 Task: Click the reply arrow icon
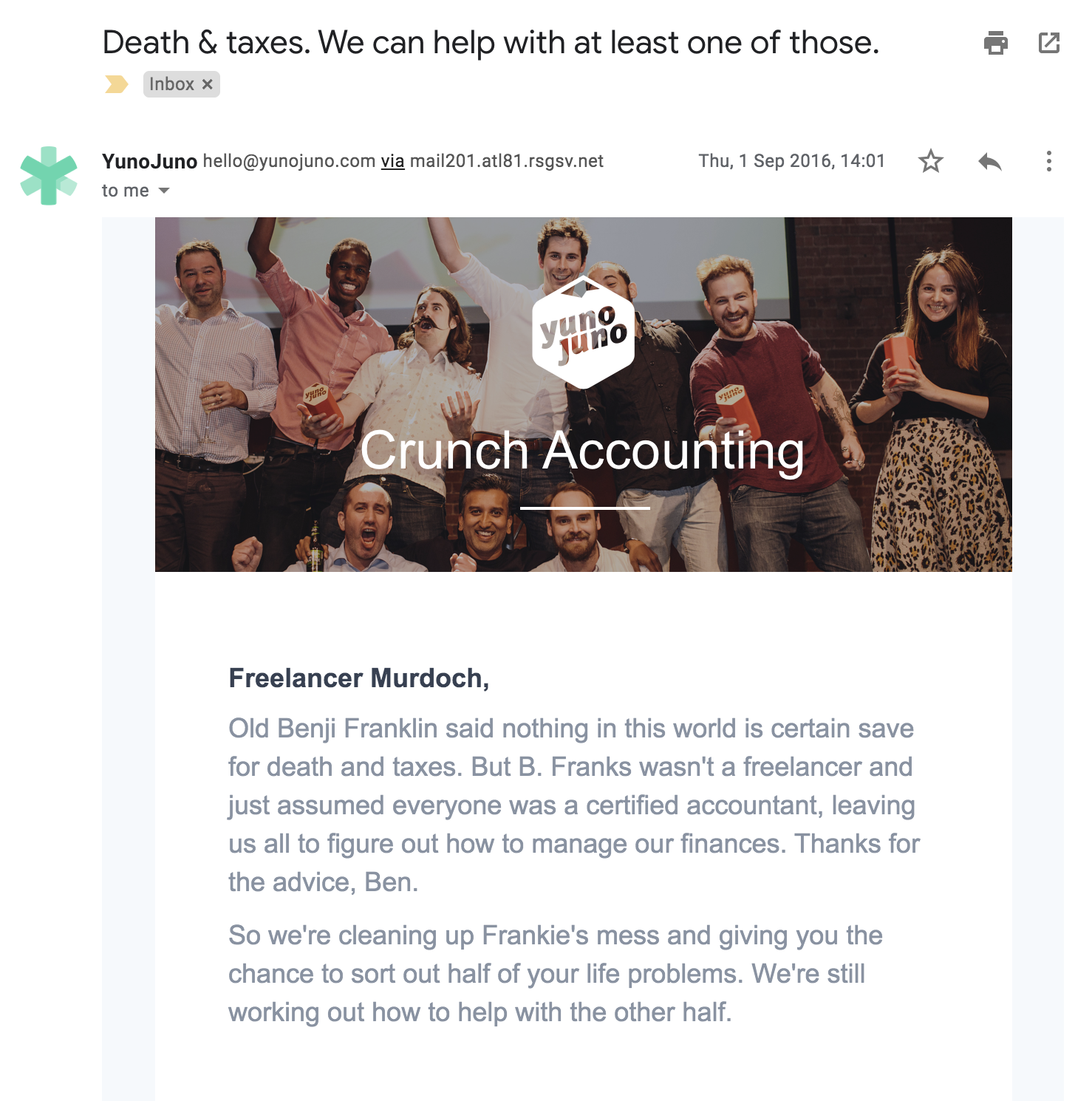pos(989,161)
